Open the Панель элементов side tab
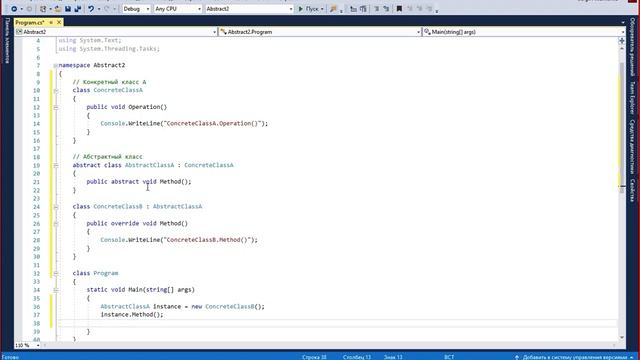Screen dimensions: 640x360 [7, 41]
